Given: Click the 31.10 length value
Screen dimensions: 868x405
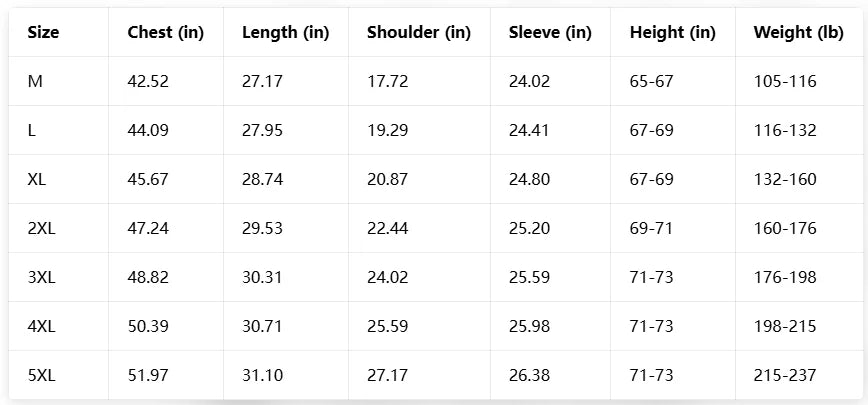Looking at the screenshot, I should click(x=262, y=375).
